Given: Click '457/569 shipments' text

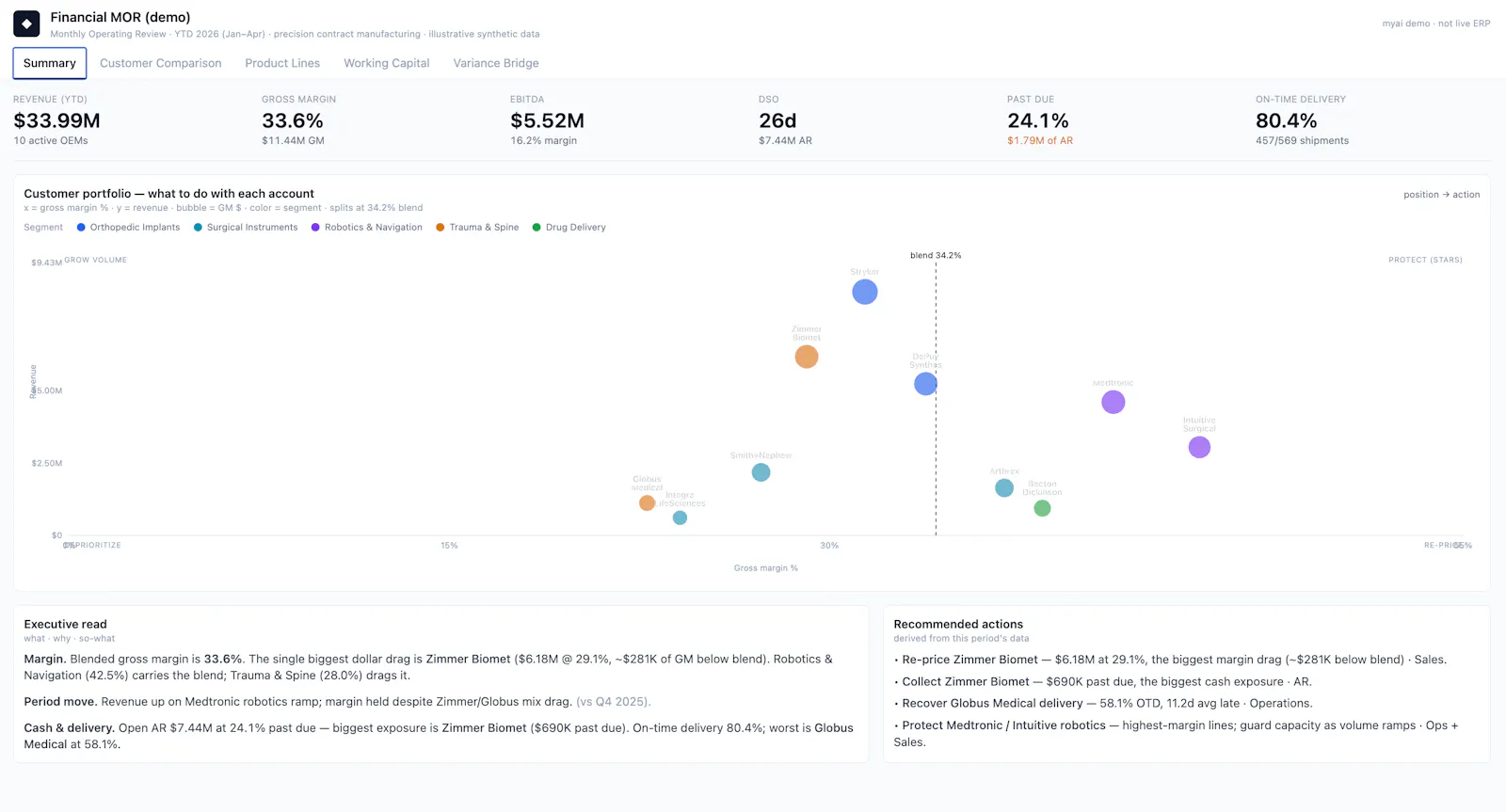Looking at the screenshot, I should 1303,140.
